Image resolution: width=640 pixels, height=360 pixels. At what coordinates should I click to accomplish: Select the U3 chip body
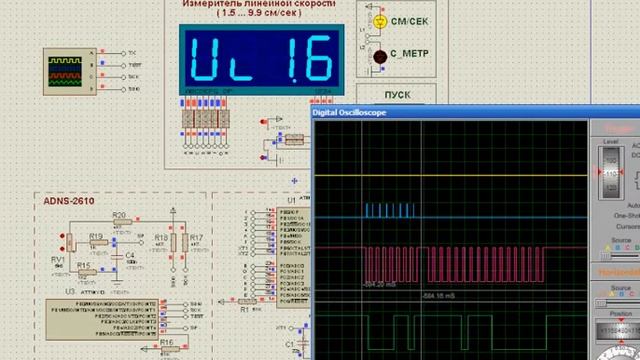pos(102,320)
